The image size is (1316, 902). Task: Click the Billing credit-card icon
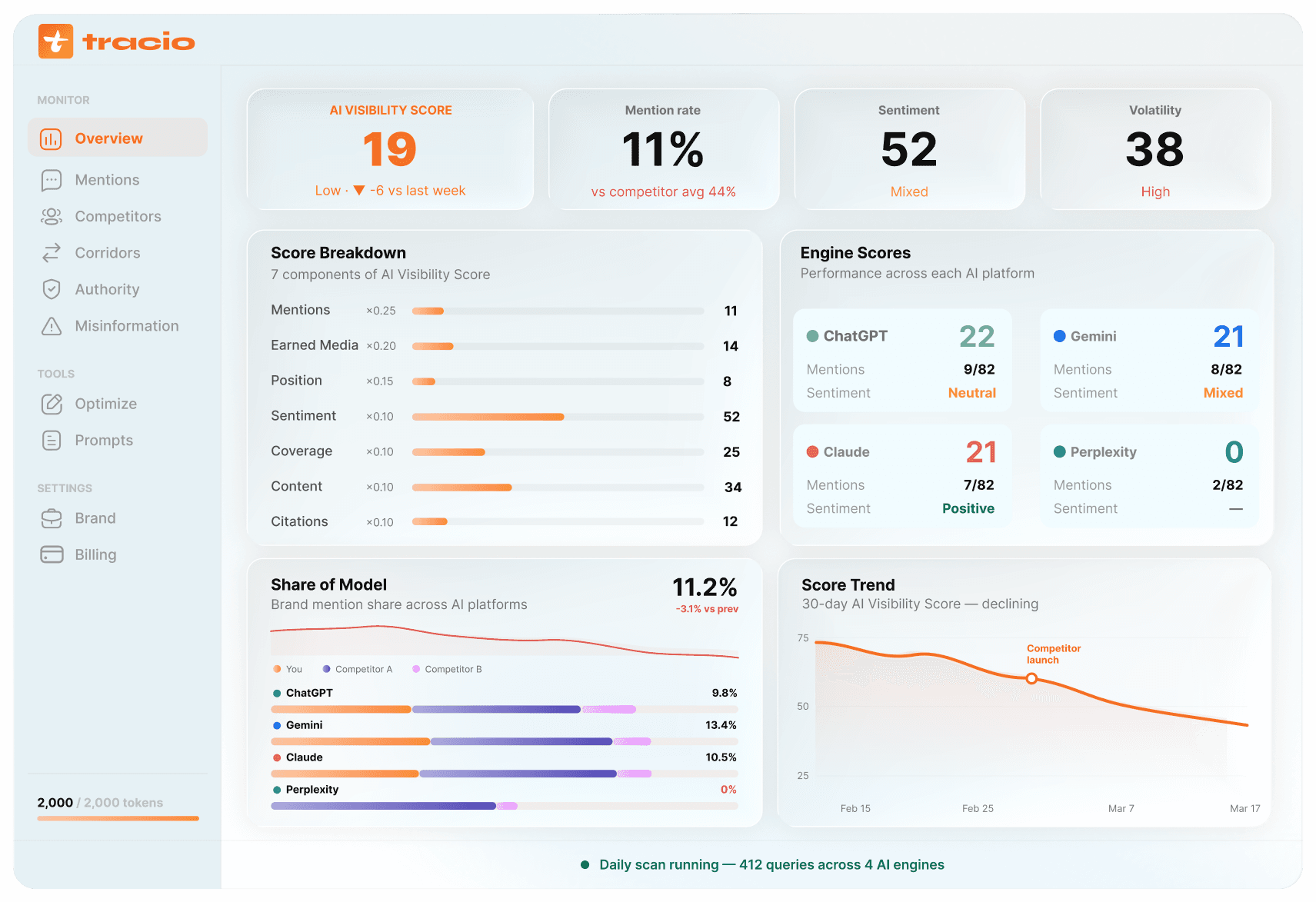[x=52, y=554]
